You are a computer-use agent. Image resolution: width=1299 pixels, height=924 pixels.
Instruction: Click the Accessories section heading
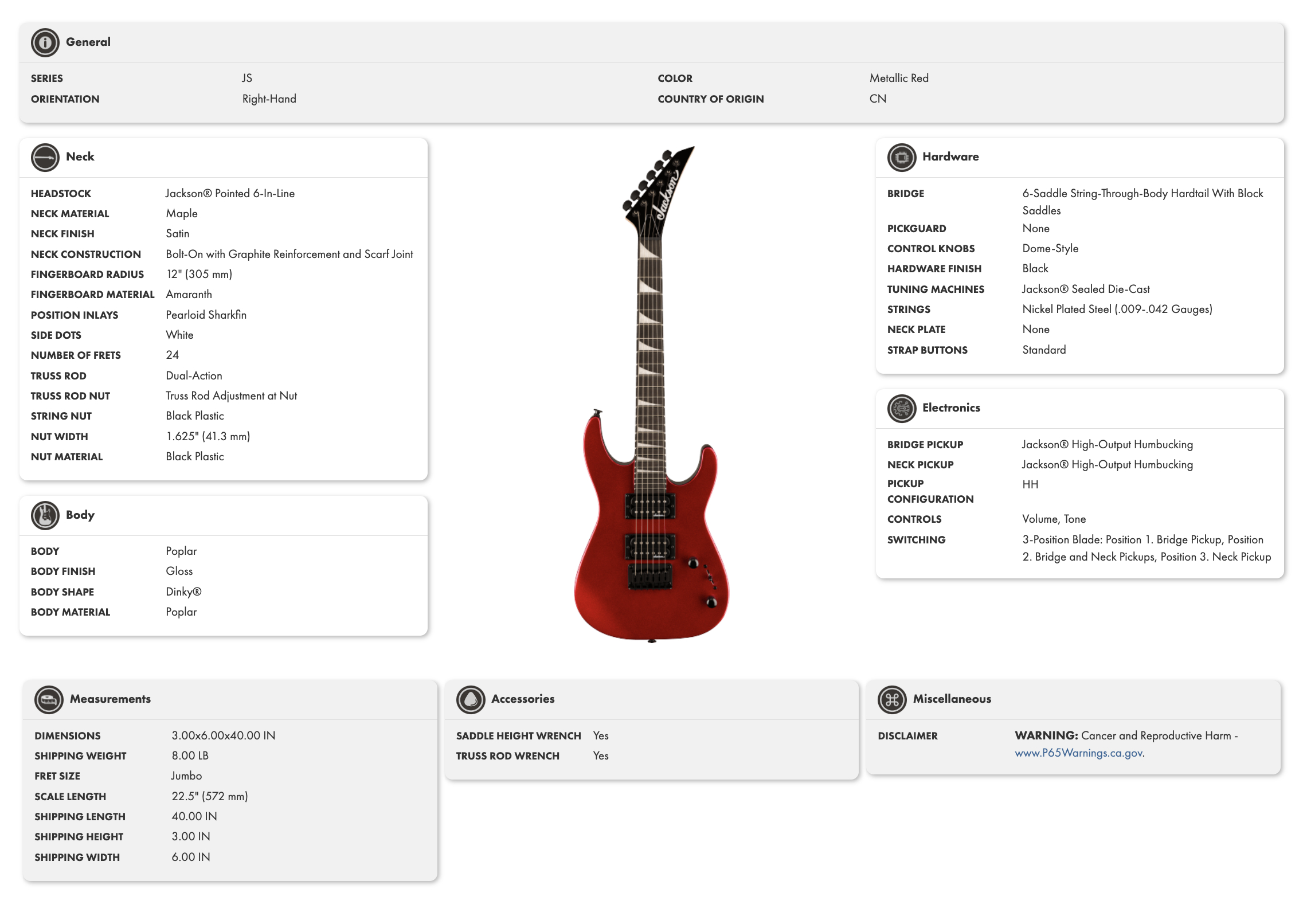click(x=523, y=699)
